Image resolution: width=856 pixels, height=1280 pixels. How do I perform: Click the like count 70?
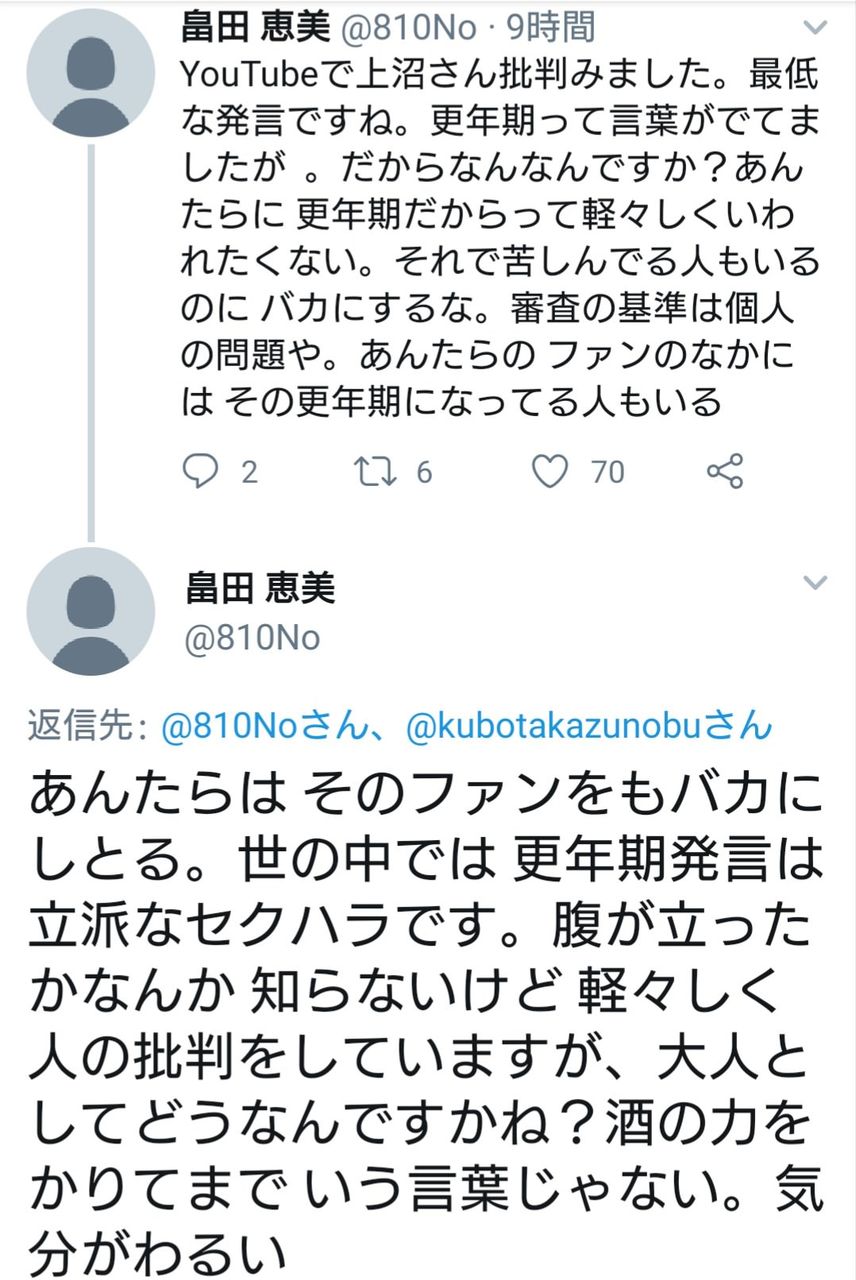click(607, 471)
